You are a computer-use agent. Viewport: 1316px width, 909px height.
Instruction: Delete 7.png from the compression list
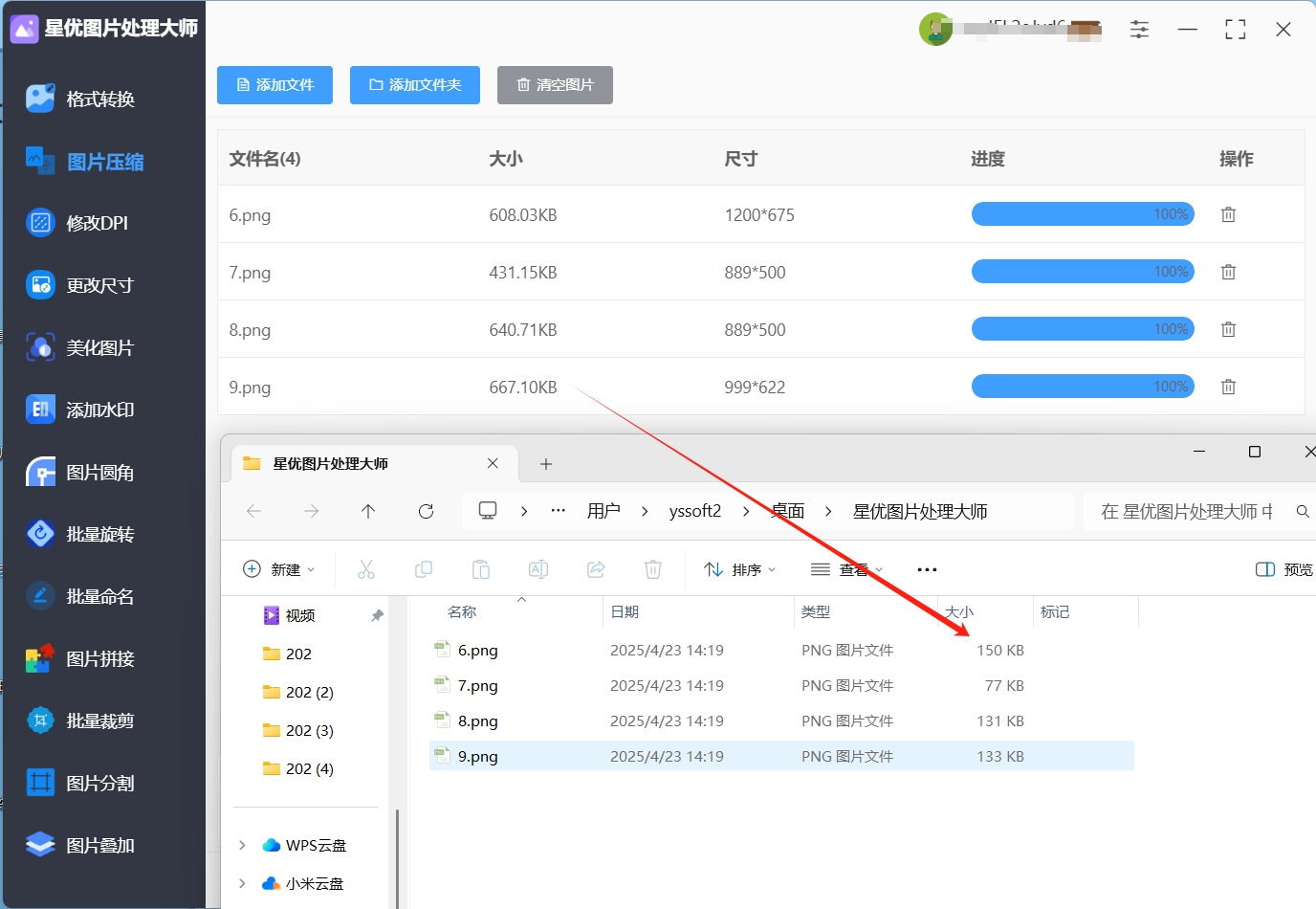coord(1228,272)
